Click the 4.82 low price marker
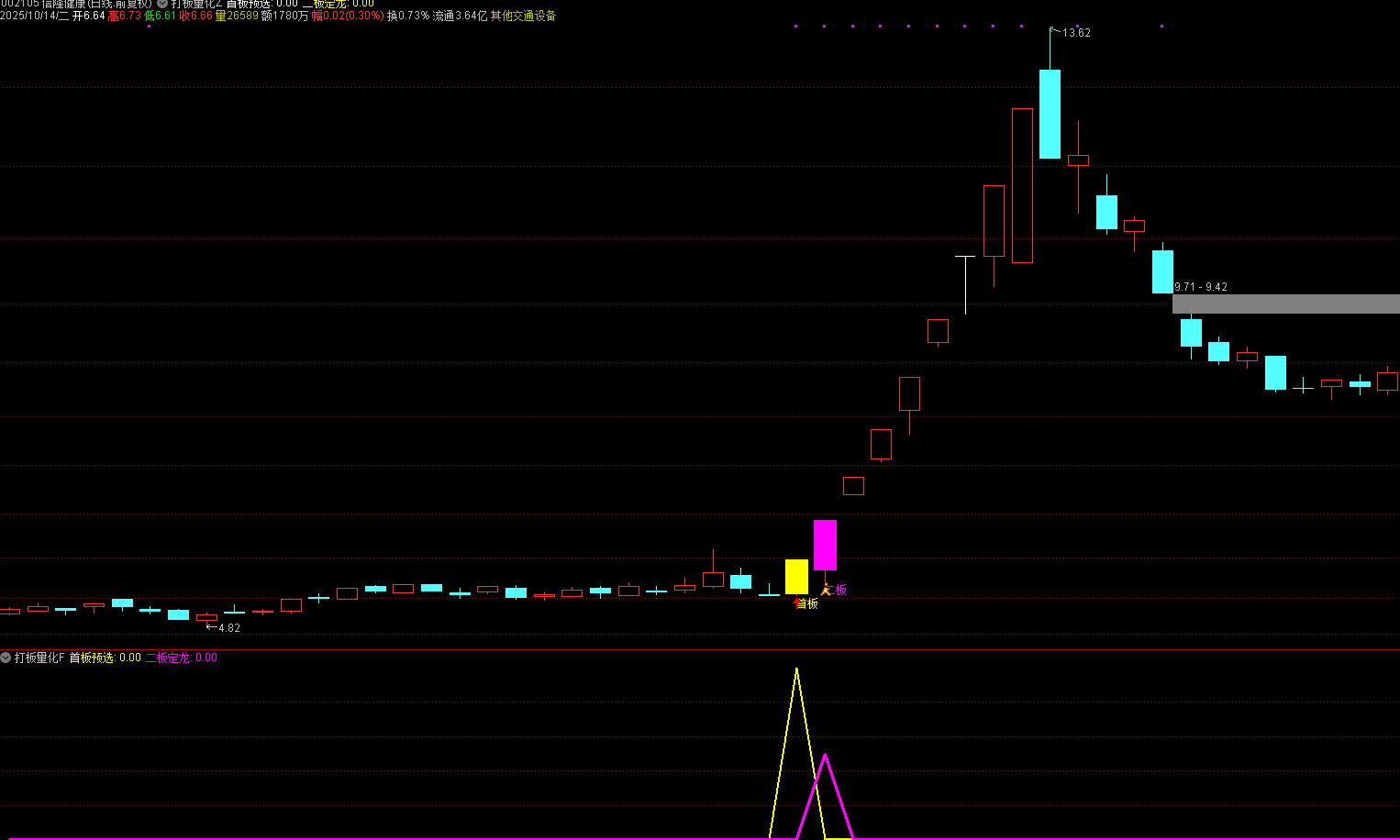This screenshot has width=1400, height=840. [x=228, y=628]
